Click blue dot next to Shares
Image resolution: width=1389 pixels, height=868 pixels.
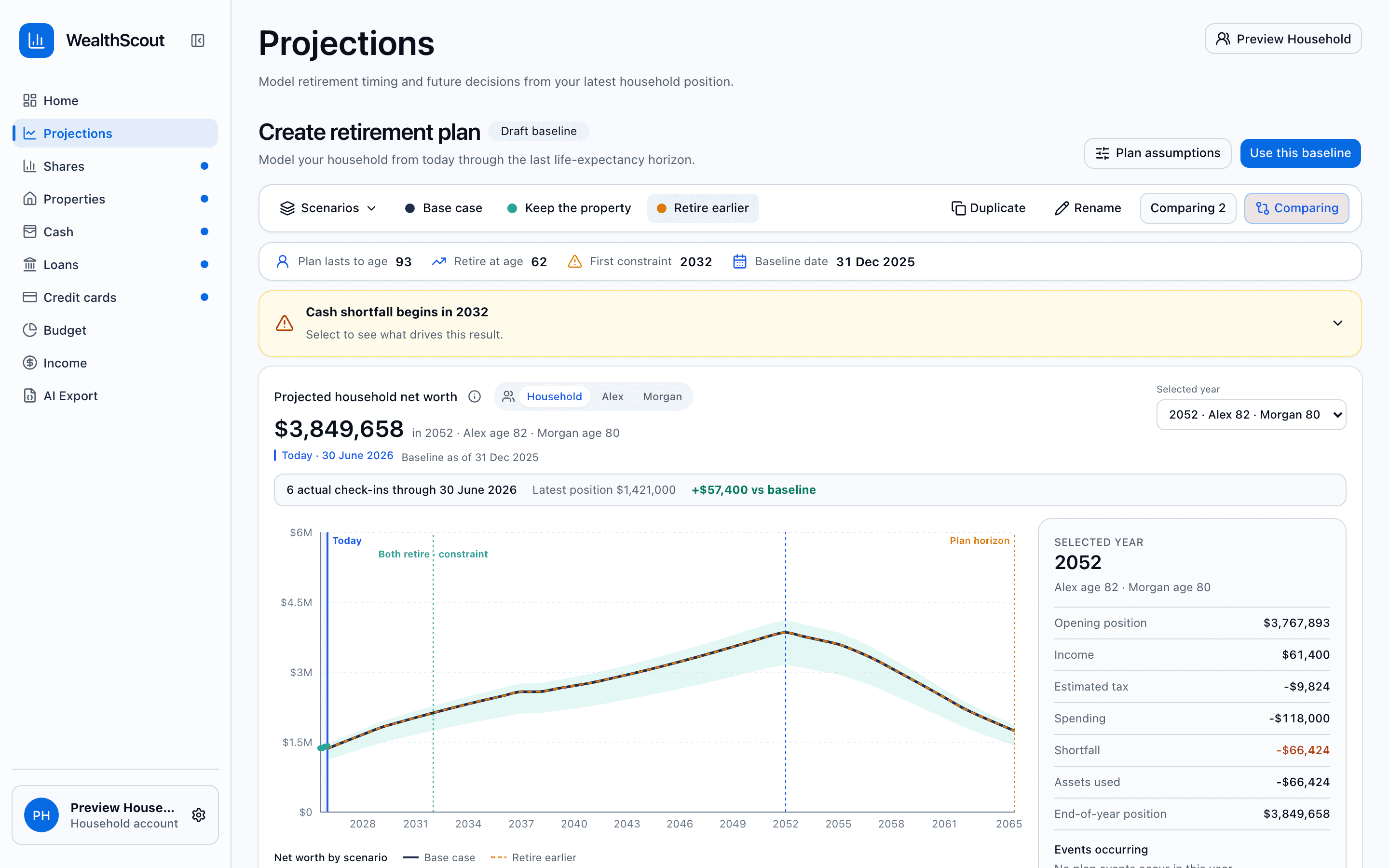coord(204,166)
